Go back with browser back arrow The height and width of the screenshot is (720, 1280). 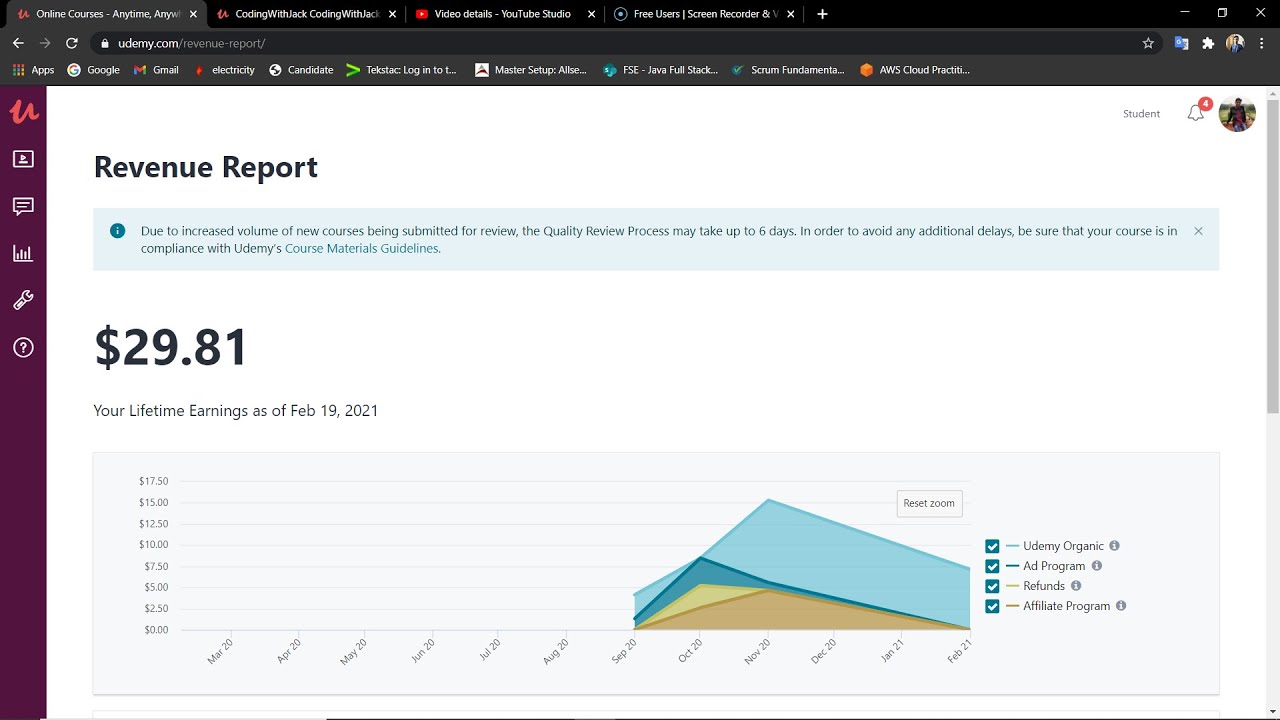click(x=18, y=43)
